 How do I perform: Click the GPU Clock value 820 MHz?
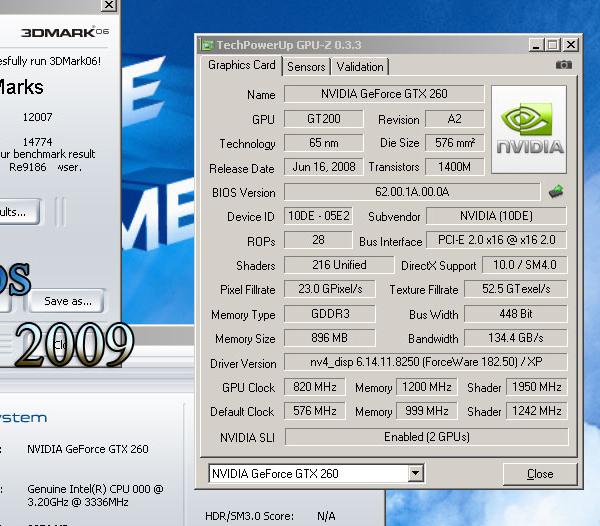tap(315, 387)
